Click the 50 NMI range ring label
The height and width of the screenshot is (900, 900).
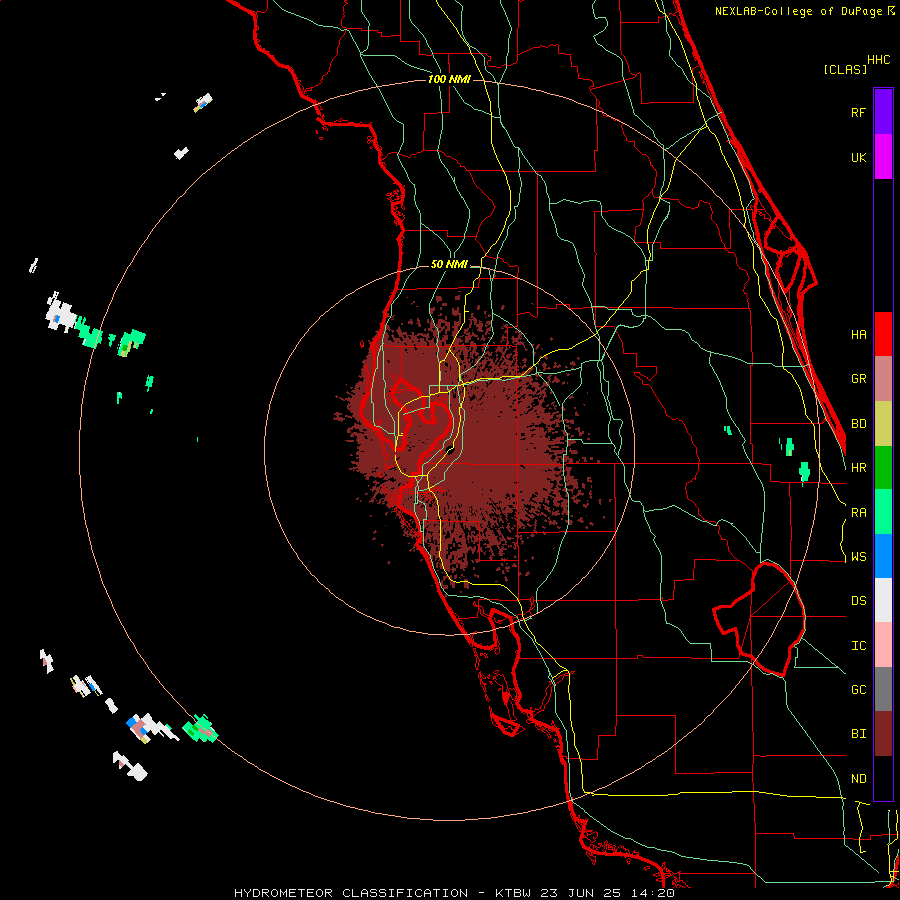coord(449,265)
